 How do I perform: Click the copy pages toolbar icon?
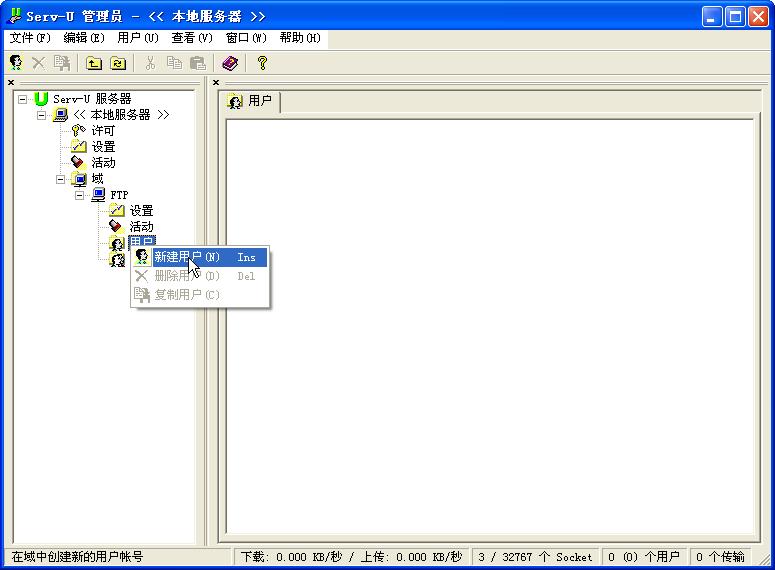[174, 63]
